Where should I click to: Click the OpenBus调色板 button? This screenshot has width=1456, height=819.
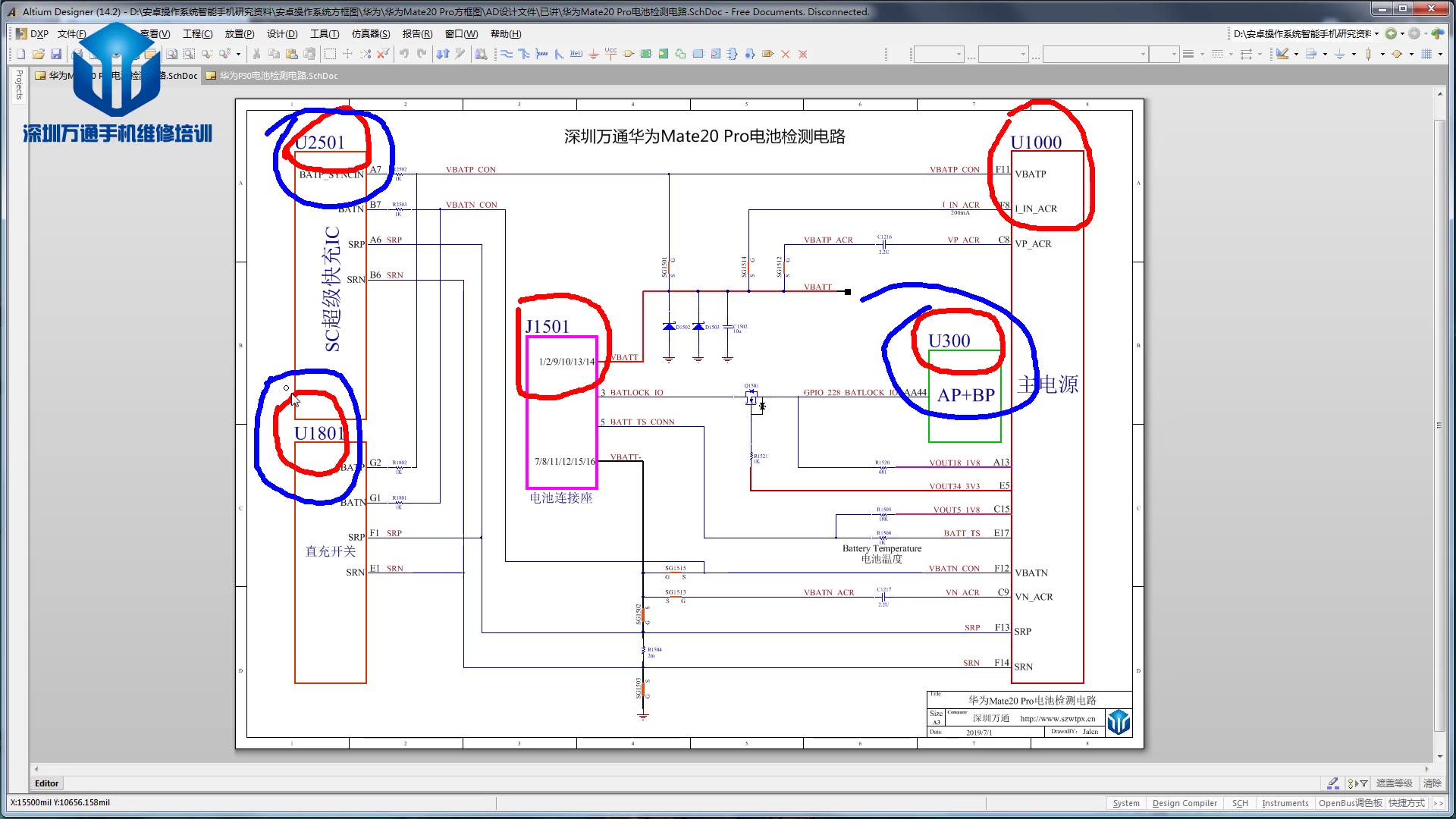point(1350,803)
